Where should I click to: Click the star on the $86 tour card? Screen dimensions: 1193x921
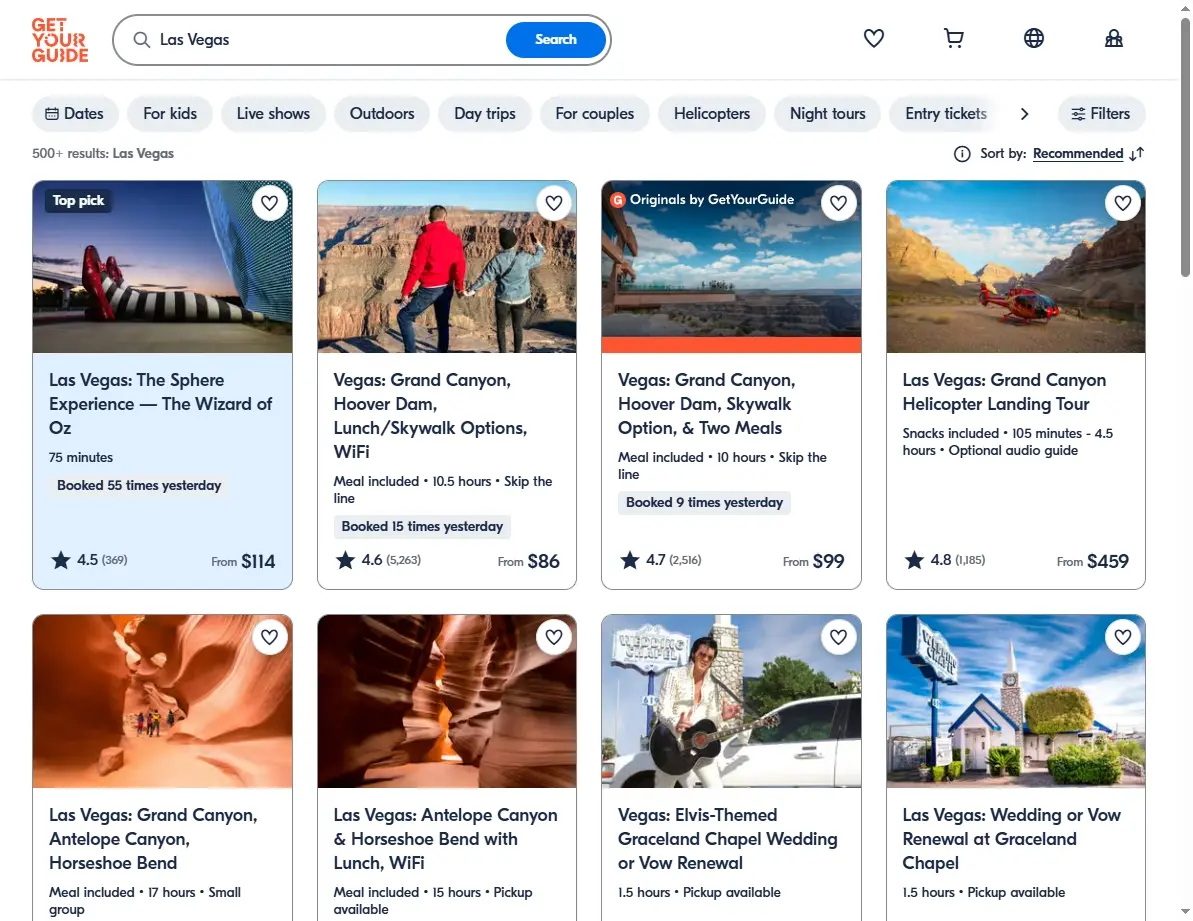(345, 561)
